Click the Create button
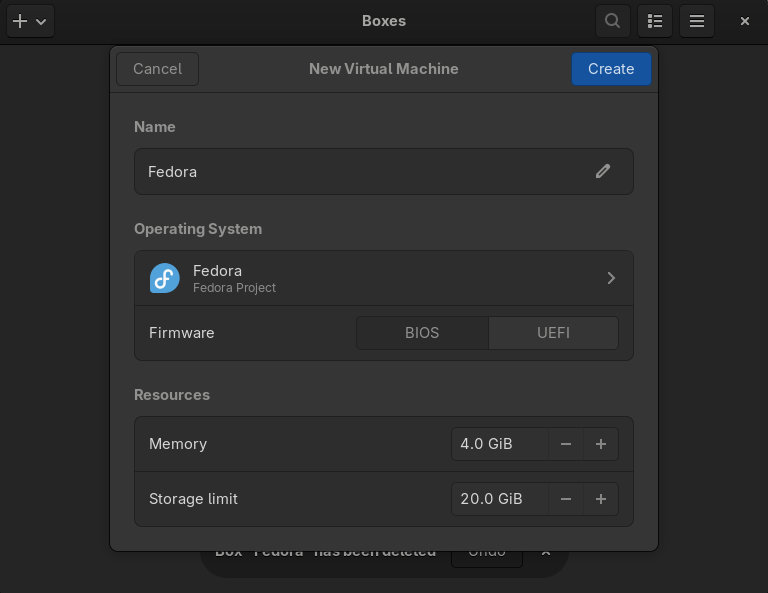The height and width of the screenshot is (593, 768). pyautogui.click(x=611, y=69)
